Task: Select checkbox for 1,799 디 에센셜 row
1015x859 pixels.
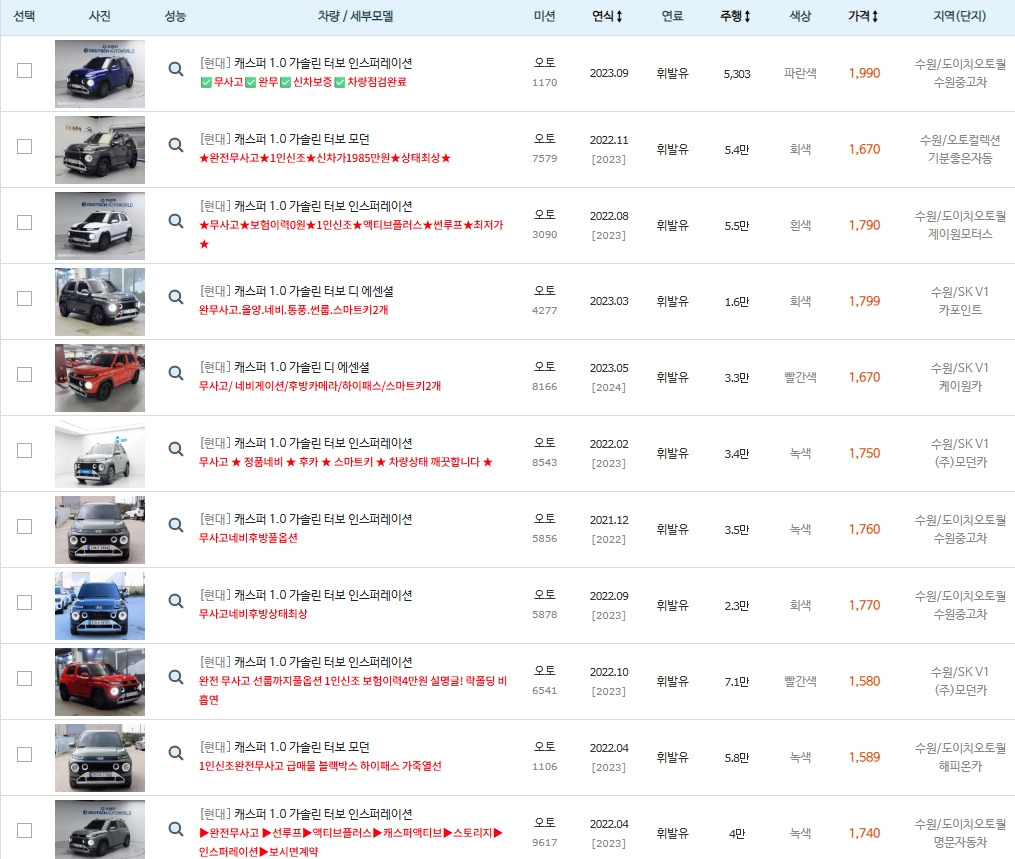Action: [x=25, y=298]
